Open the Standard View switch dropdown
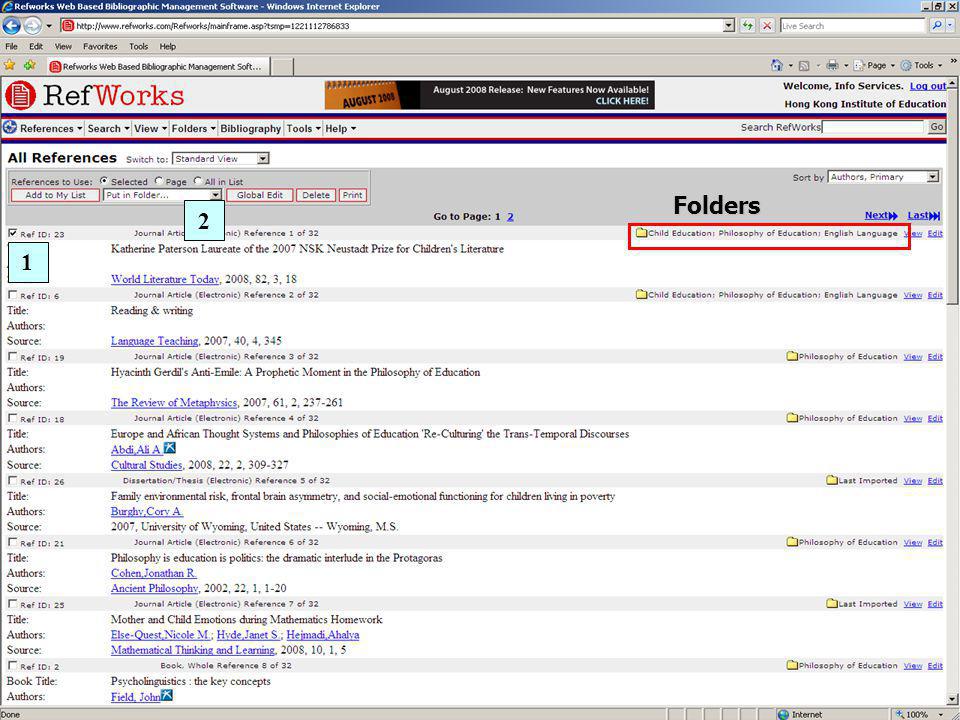 click(x=220, y=159)
